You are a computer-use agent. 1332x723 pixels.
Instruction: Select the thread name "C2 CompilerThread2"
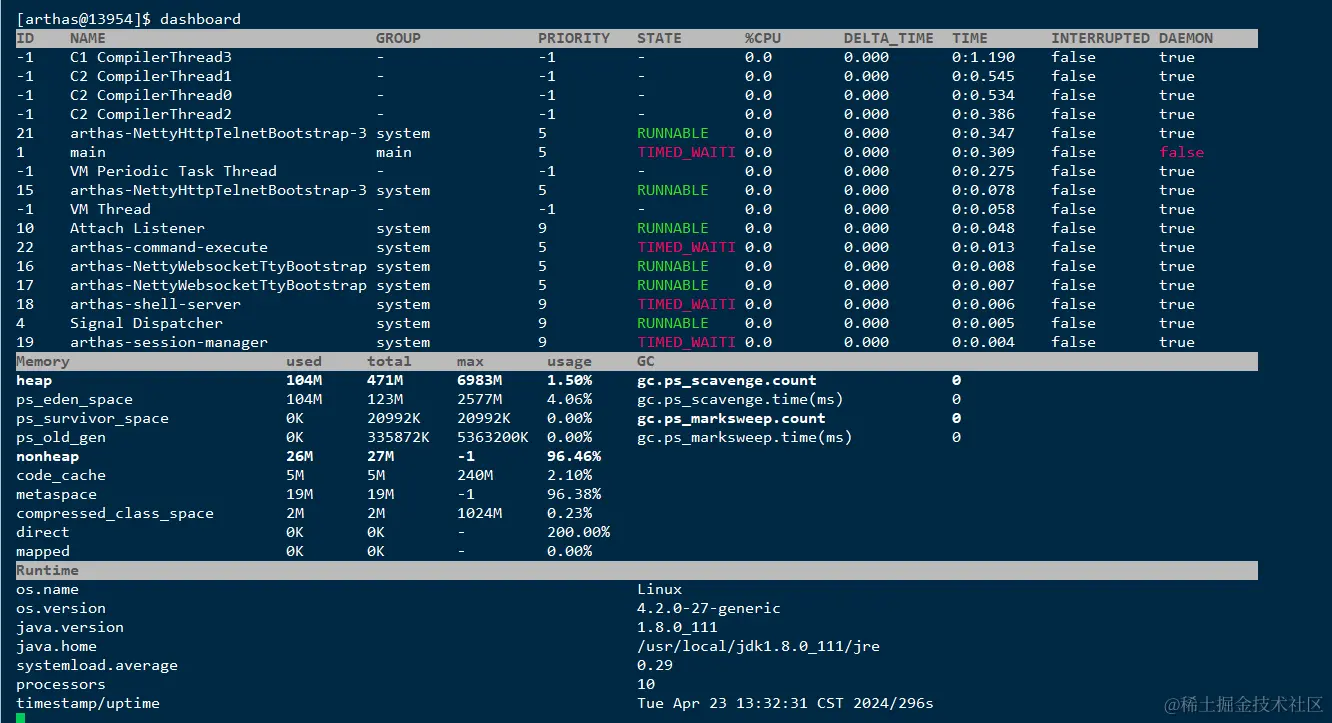click(x=151, y=114)
